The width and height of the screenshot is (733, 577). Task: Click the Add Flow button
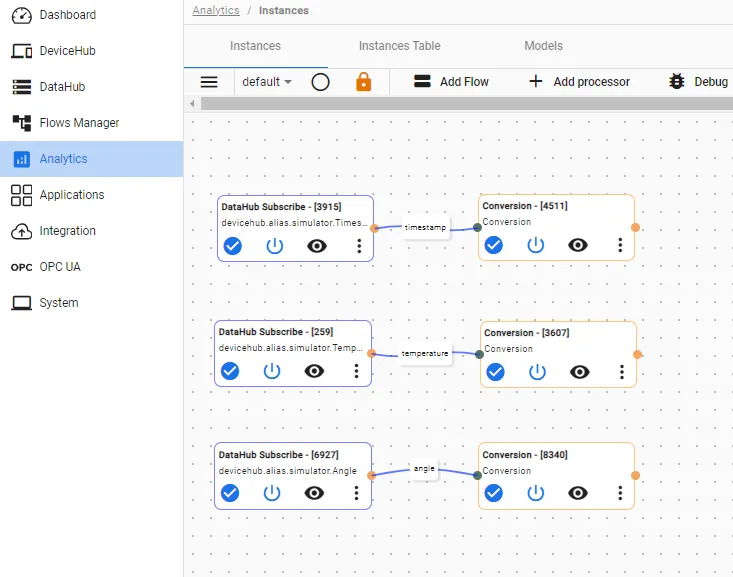tap(451, 82)
